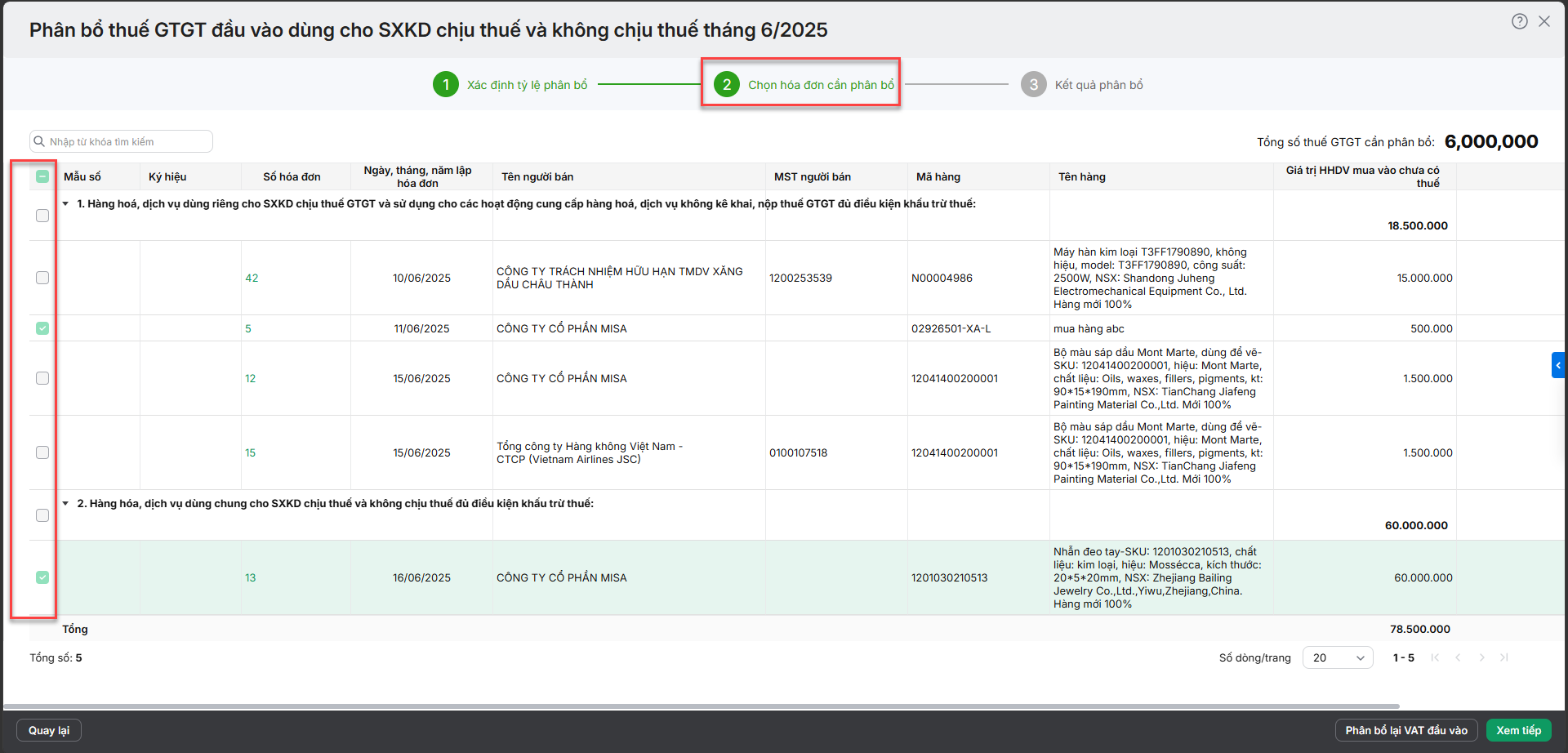Click the keyword search input field

tap(121, 141)
